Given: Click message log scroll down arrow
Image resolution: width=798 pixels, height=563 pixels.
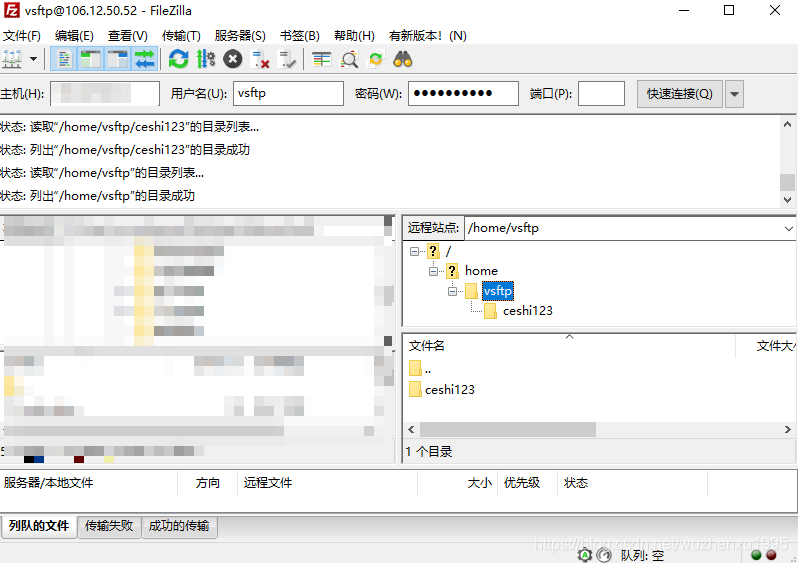Looking at the screenshot, I should click(787, 200).
